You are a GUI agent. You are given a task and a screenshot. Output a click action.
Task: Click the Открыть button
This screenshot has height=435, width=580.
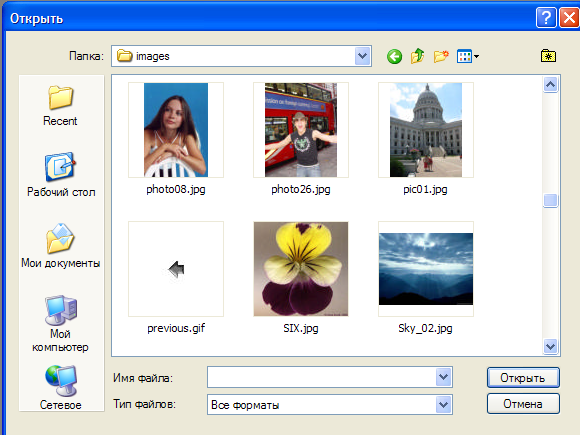pos(523,378)
